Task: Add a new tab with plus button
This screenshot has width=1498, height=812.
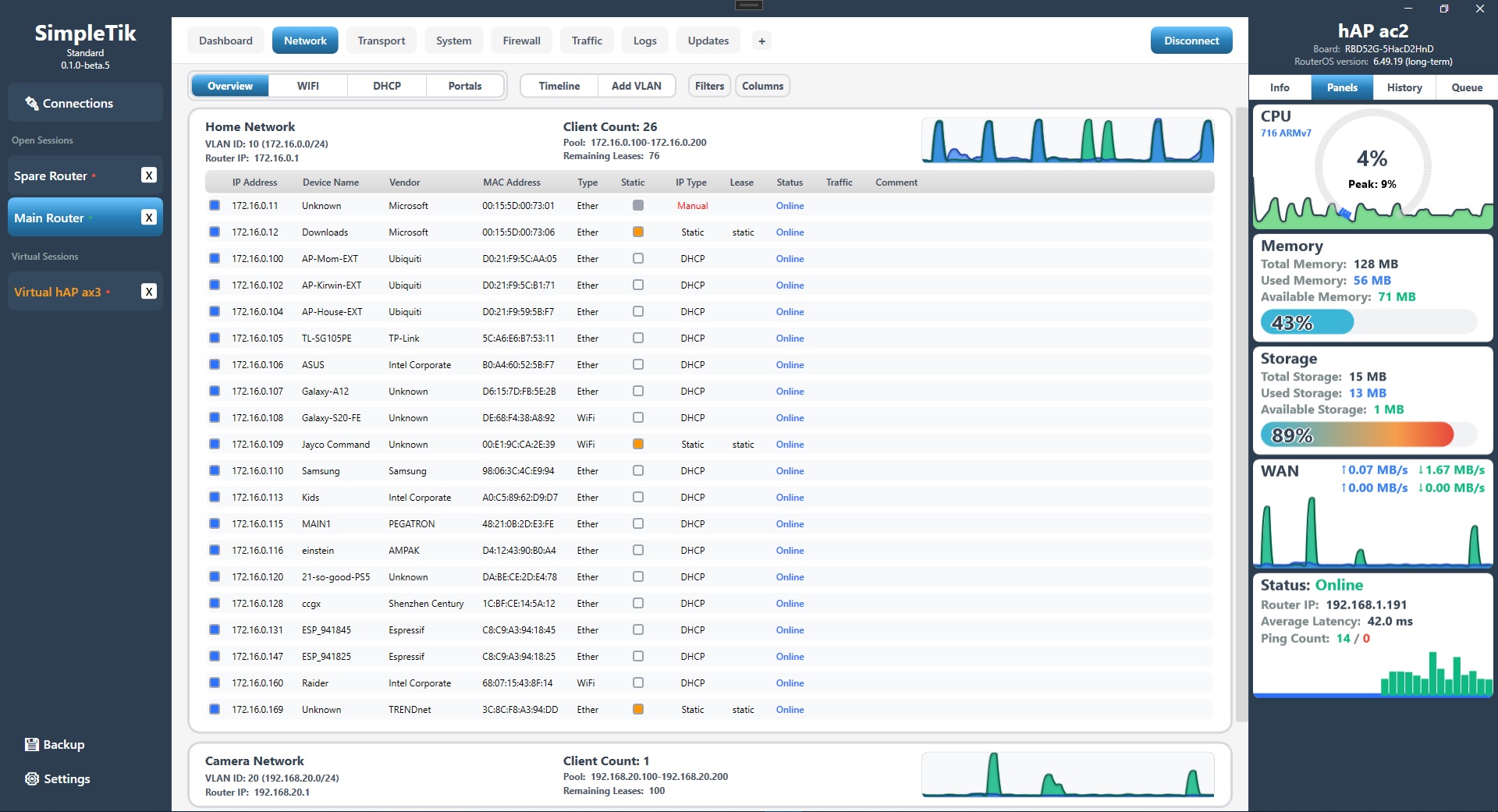Action: (x=761, y=41)
